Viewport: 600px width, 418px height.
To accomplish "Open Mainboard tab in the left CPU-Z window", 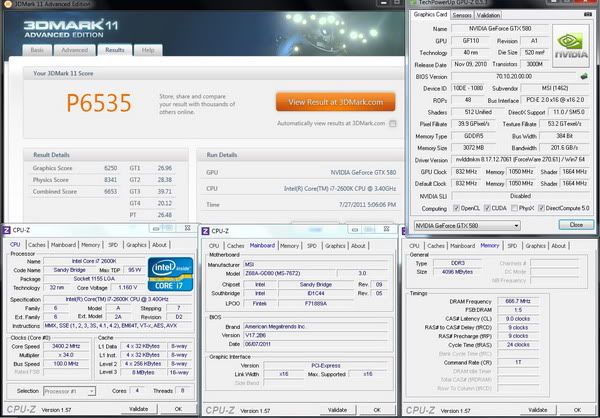I will tap(63, 245).
